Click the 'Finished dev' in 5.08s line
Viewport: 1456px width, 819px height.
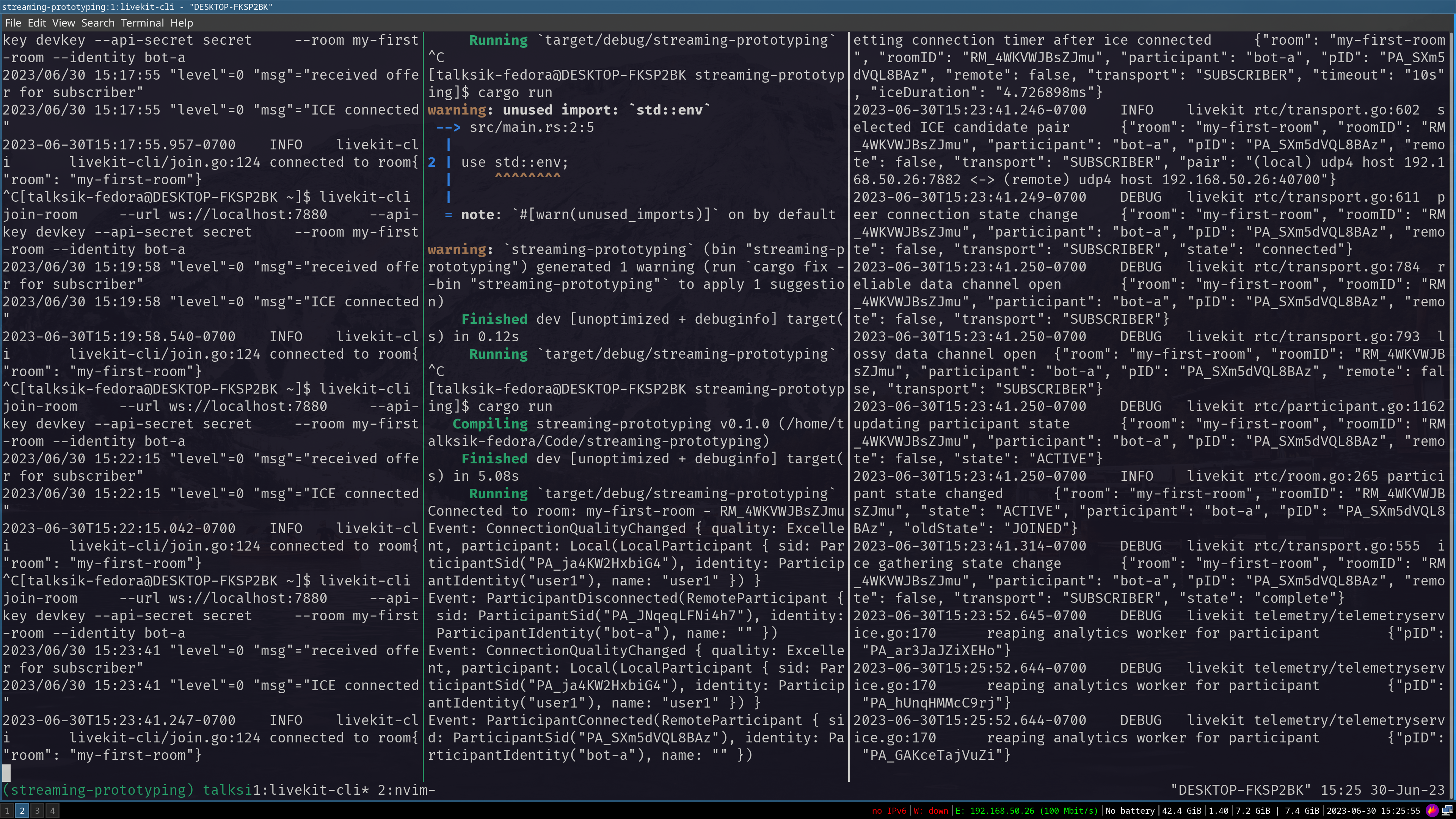click(635, 468)
